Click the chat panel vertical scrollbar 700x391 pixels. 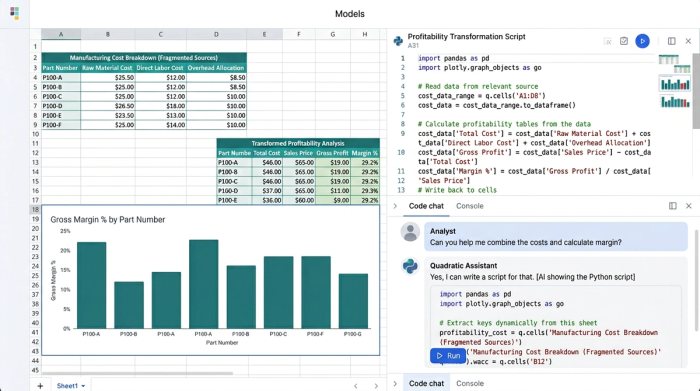[x=696, y=280]
